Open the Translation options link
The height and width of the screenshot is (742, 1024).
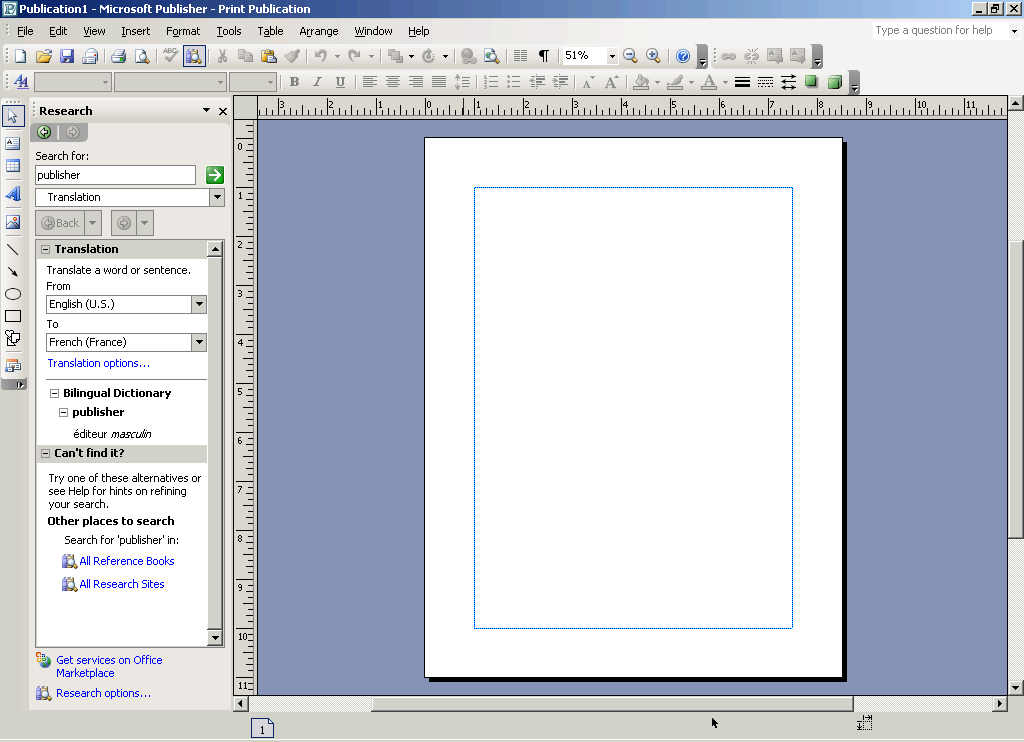click(x=99, y=363)
